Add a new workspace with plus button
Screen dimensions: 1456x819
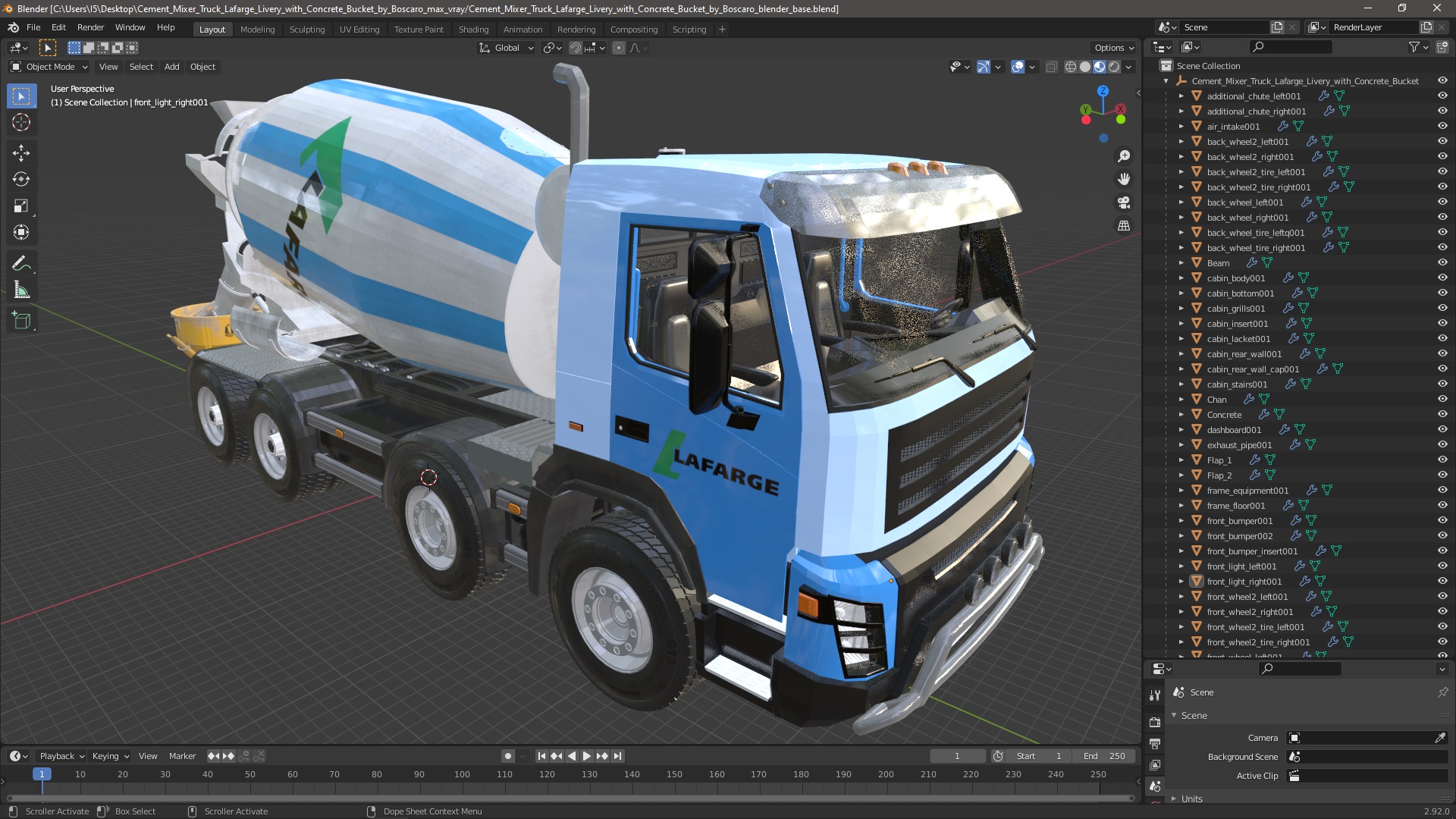click(722, 30)
